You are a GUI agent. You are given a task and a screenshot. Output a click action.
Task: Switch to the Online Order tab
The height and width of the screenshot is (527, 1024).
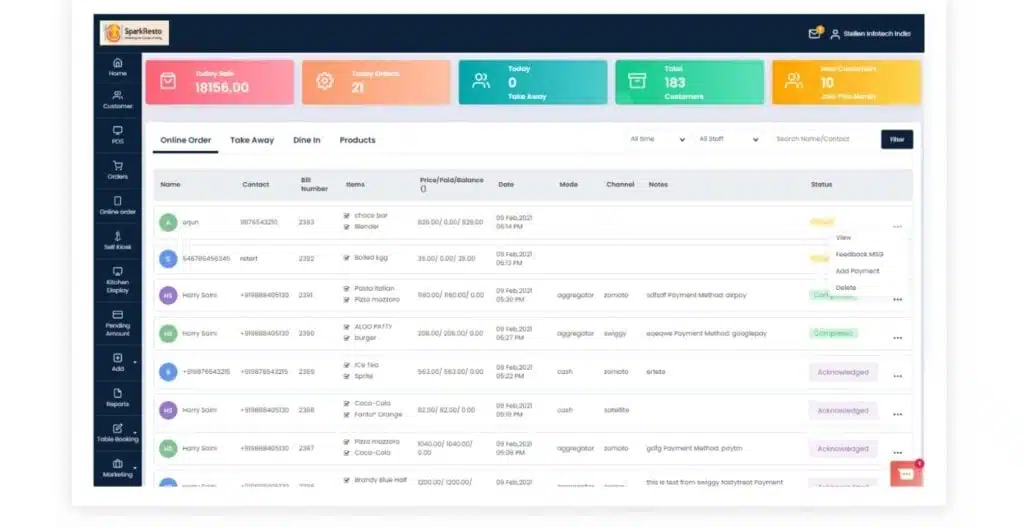[185, 140]
